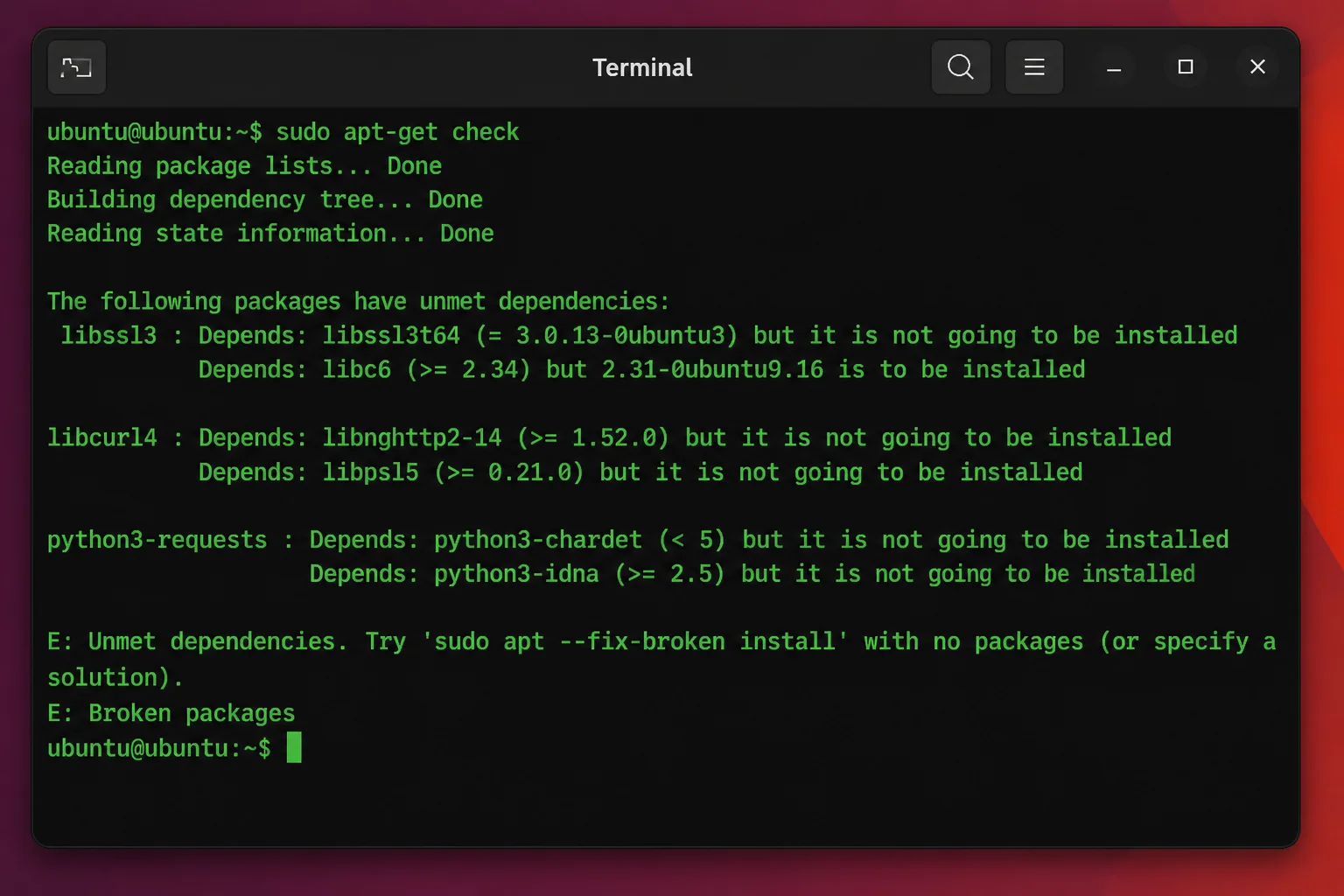Click the cursor at the last prompt
Image resolution: width=1344 pixels, height=896 pixels.
click(x=294, y=748)
